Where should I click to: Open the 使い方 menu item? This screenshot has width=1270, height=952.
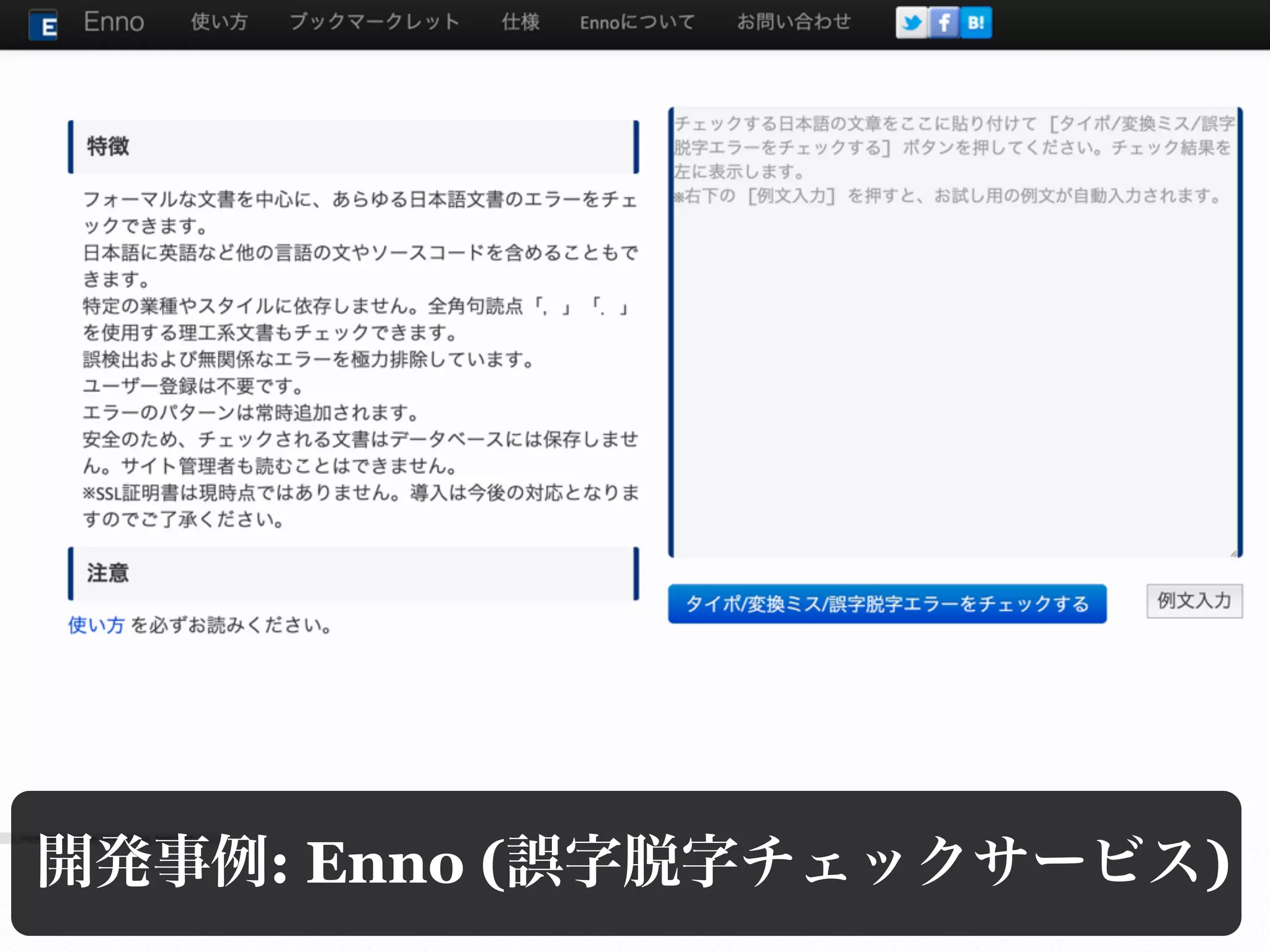219,22
